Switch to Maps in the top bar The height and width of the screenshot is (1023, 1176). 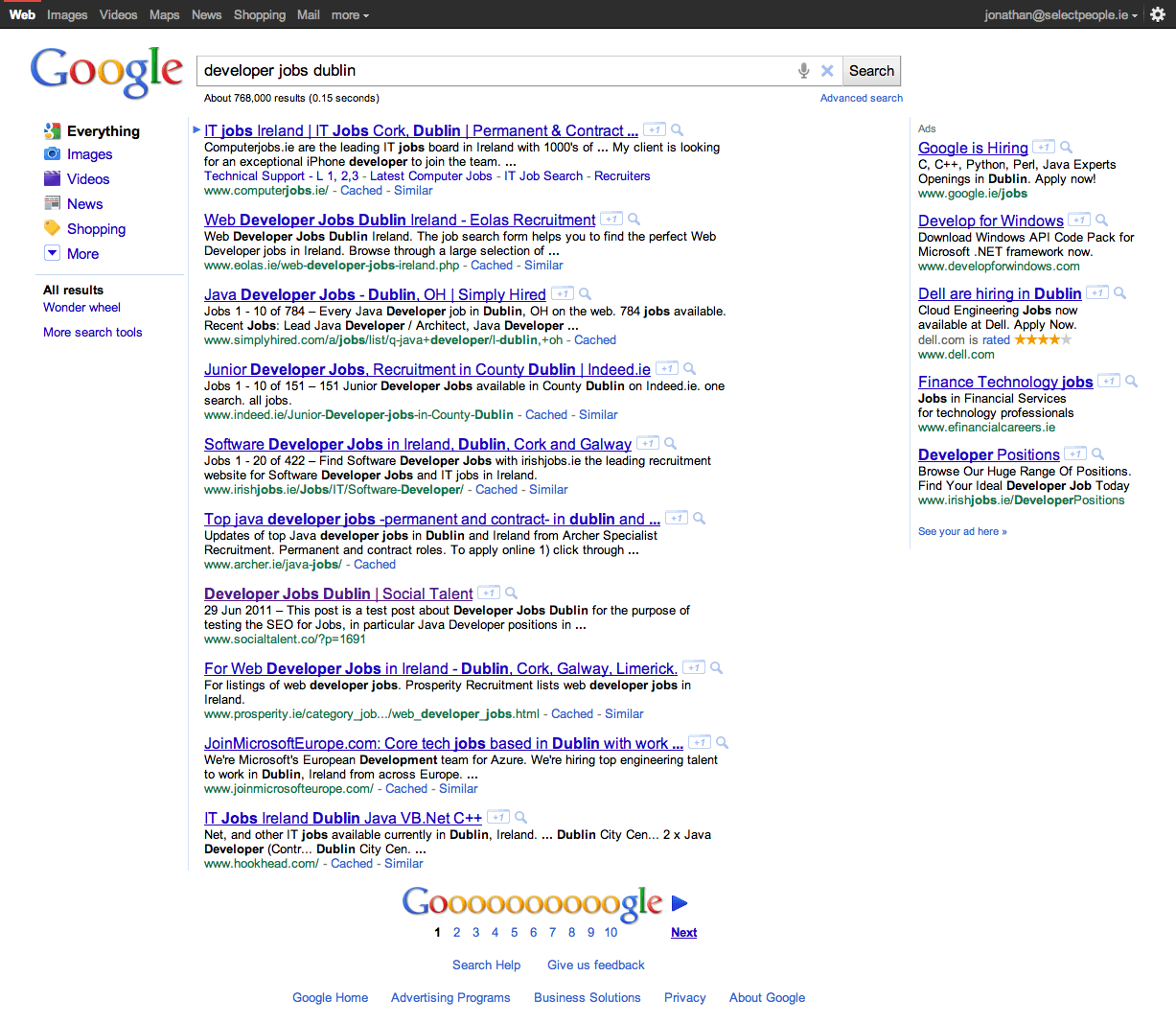click(164, 14)
